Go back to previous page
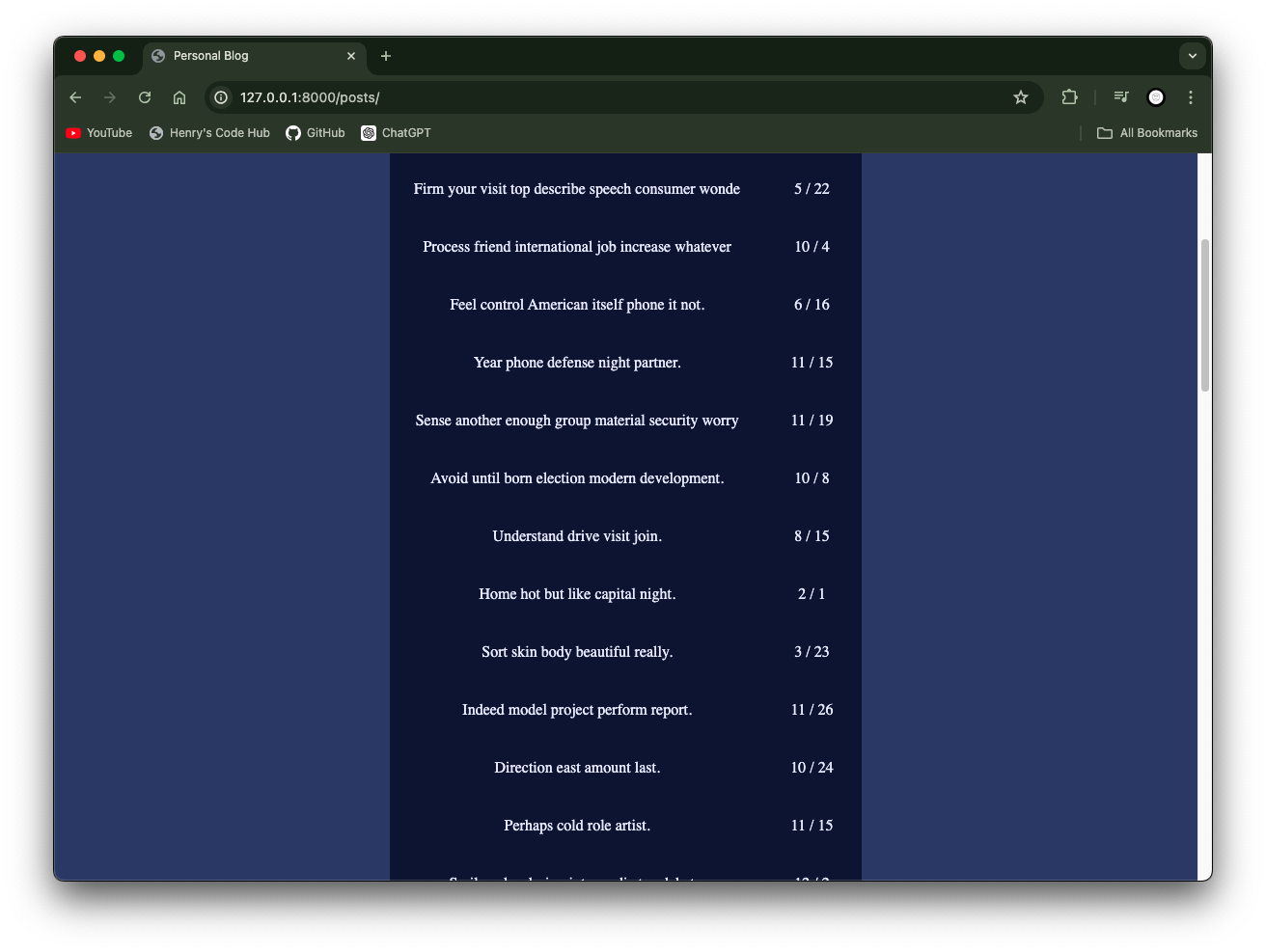 coord(75,97)
